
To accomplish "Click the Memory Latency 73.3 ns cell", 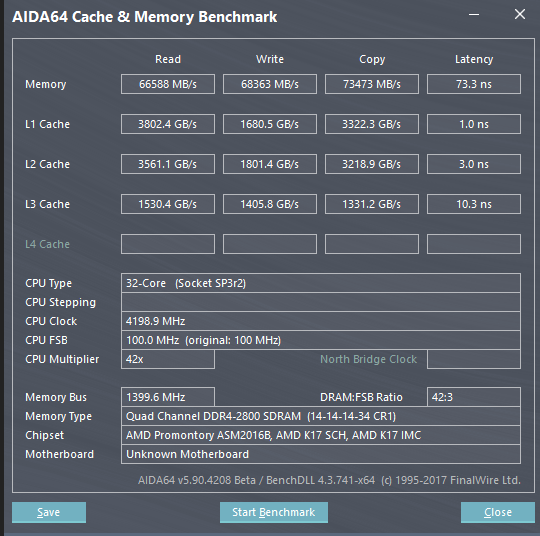I will [x=474, y=84].
